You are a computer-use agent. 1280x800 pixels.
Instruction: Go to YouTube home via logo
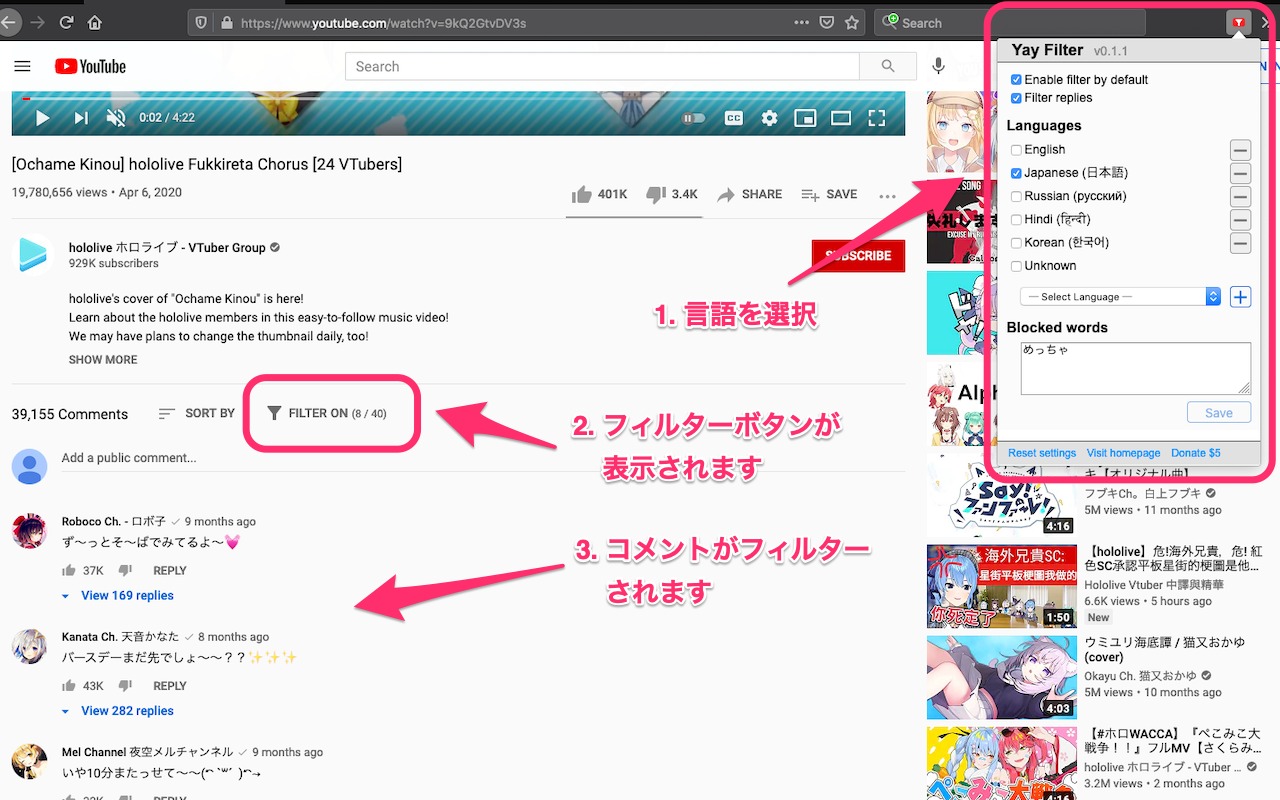click(x=90, y=67)
